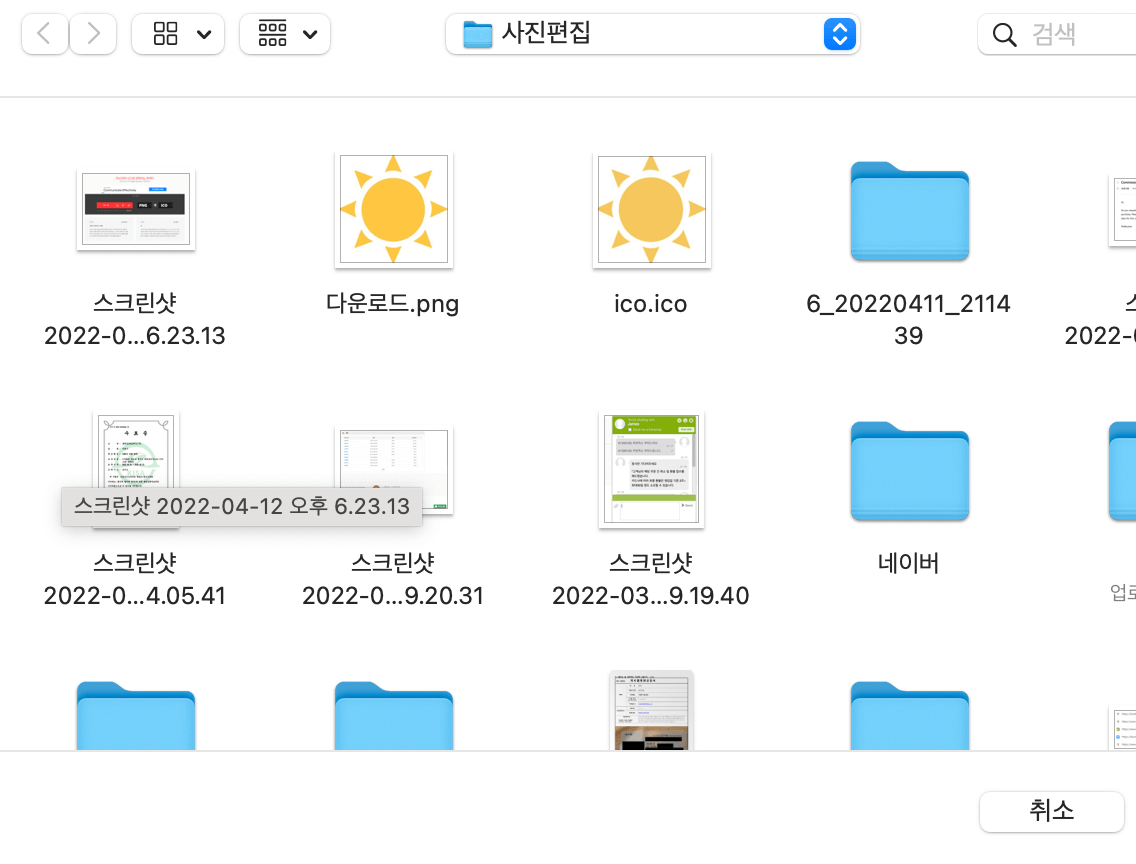1136x864 pixels.
Task: Select the 스크린샷 2022-0...9.20.31 screenshot
Action: pos(393,470)
